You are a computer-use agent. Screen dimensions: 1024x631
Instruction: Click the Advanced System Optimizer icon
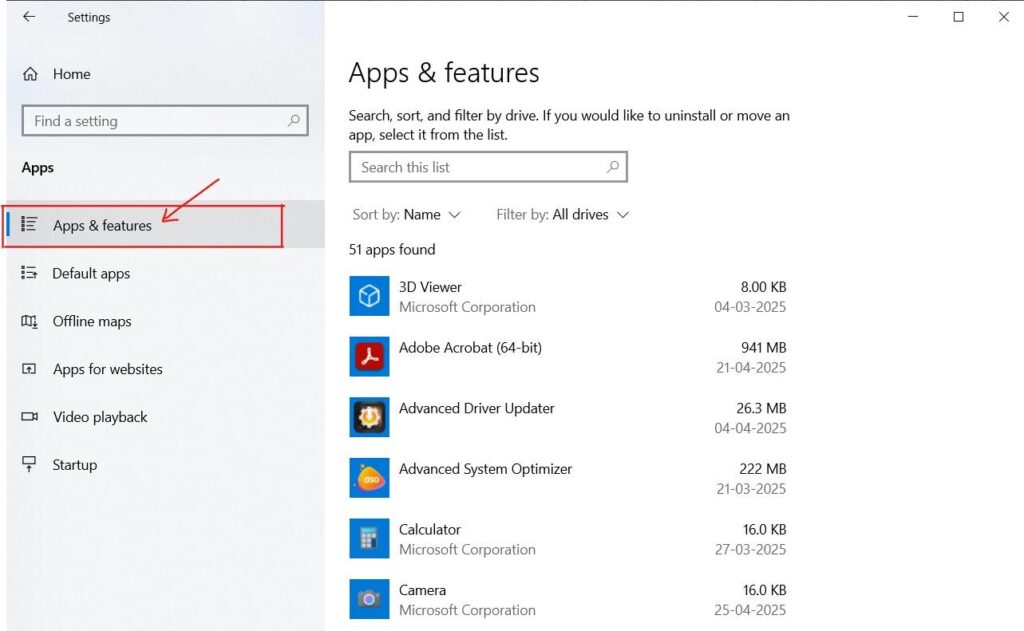point(369,478)
